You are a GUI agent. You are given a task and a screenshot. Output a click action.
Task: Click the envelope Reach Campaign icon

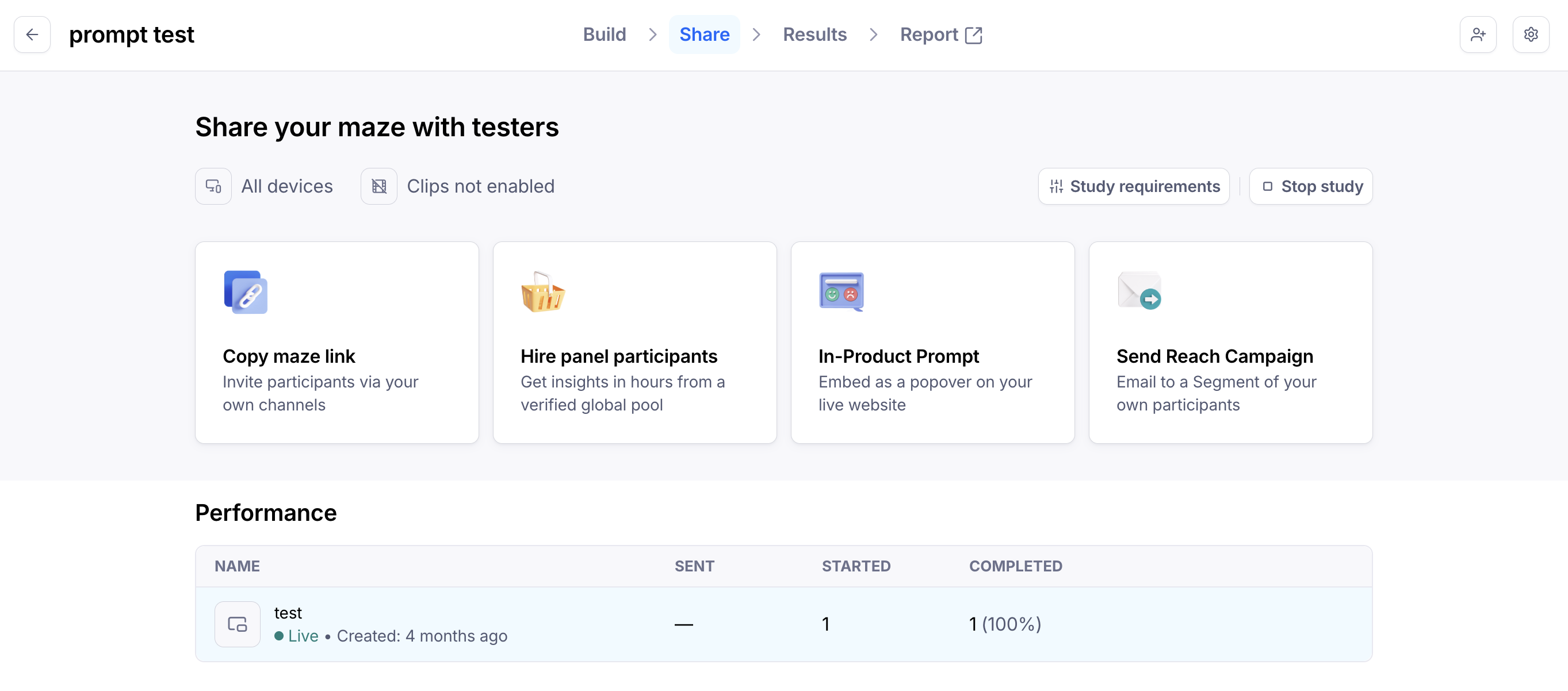point(1139,291)
